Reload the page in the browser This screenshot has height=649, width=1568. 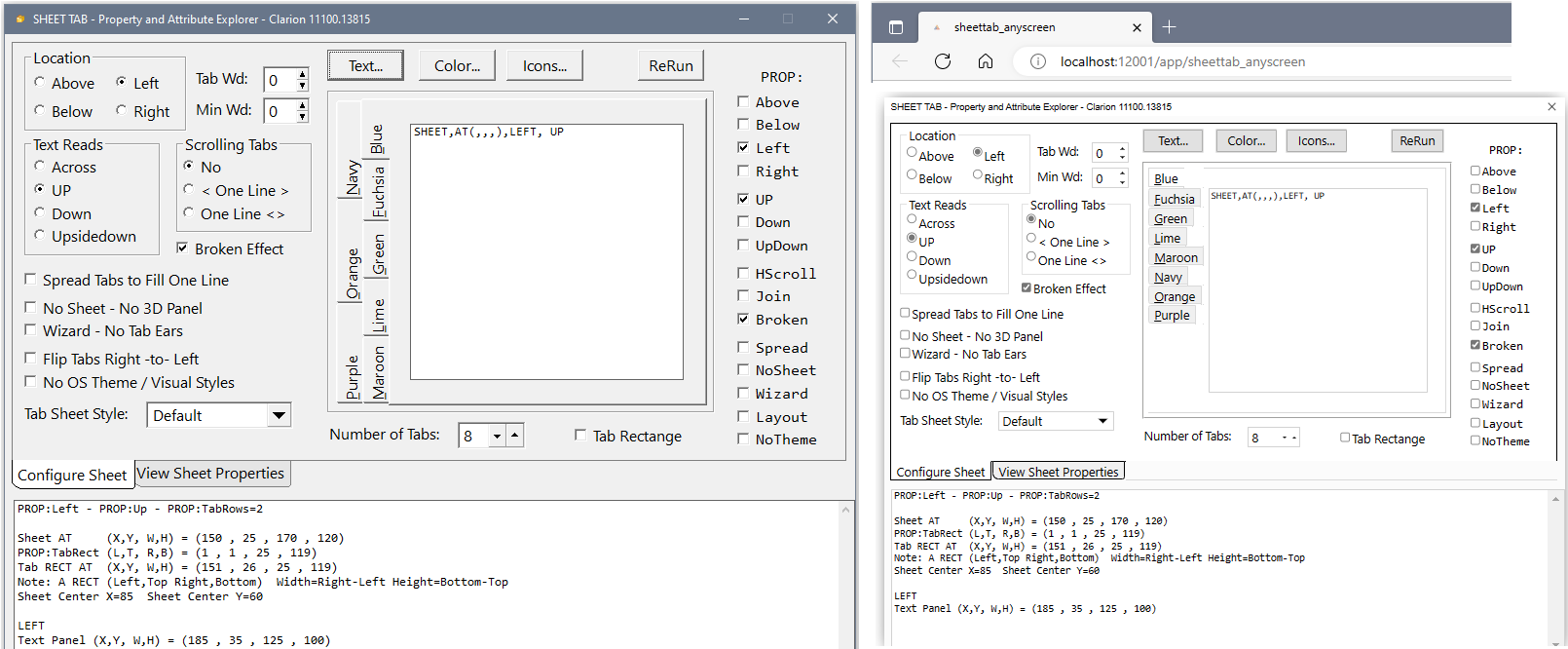pyautogui.click(x=942, y=61)
